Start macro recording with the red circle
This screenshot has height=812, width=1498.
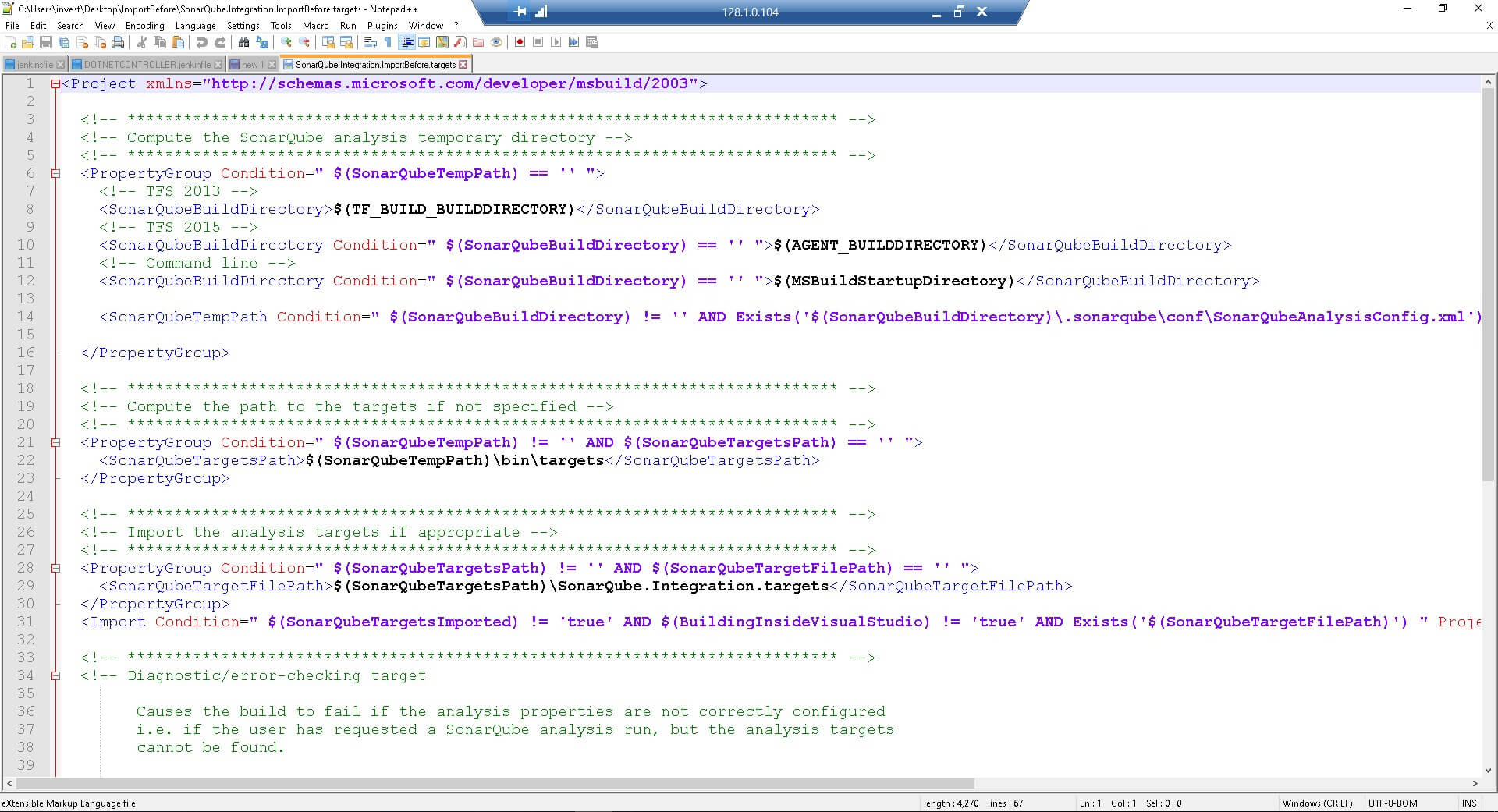tap(520, 42)
